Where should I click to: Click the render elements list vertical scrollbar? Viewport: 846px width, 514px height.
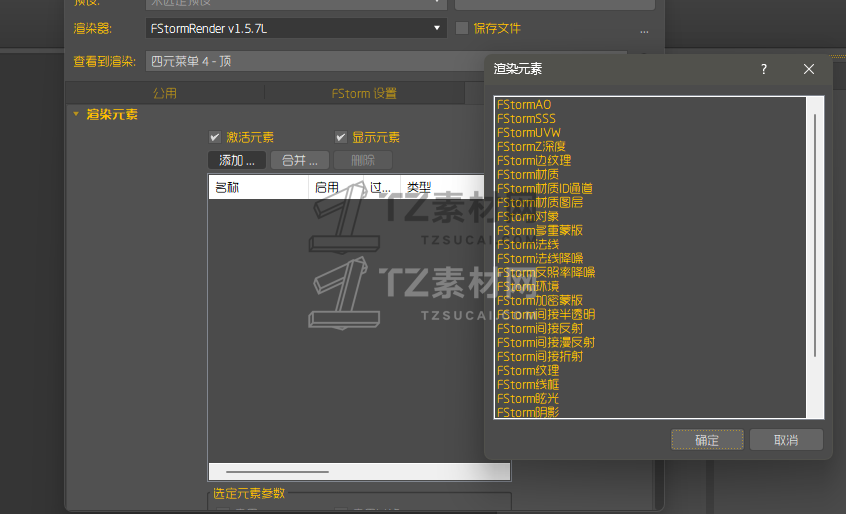[815, 235]
